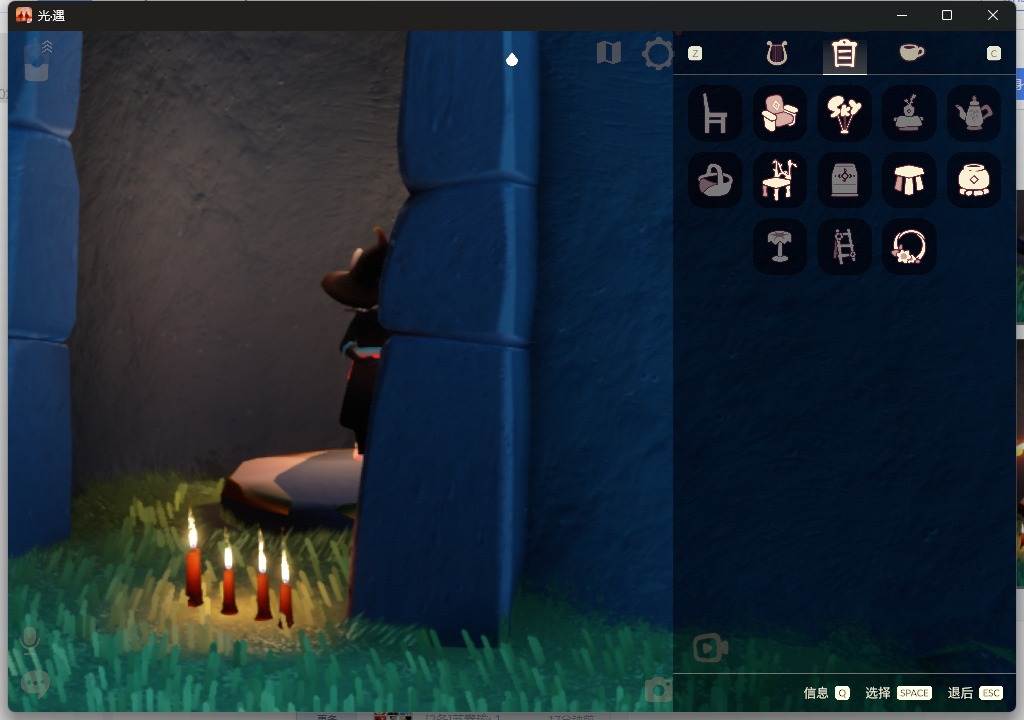Click the 退后 ESC back button

click(x=974, y=693)
